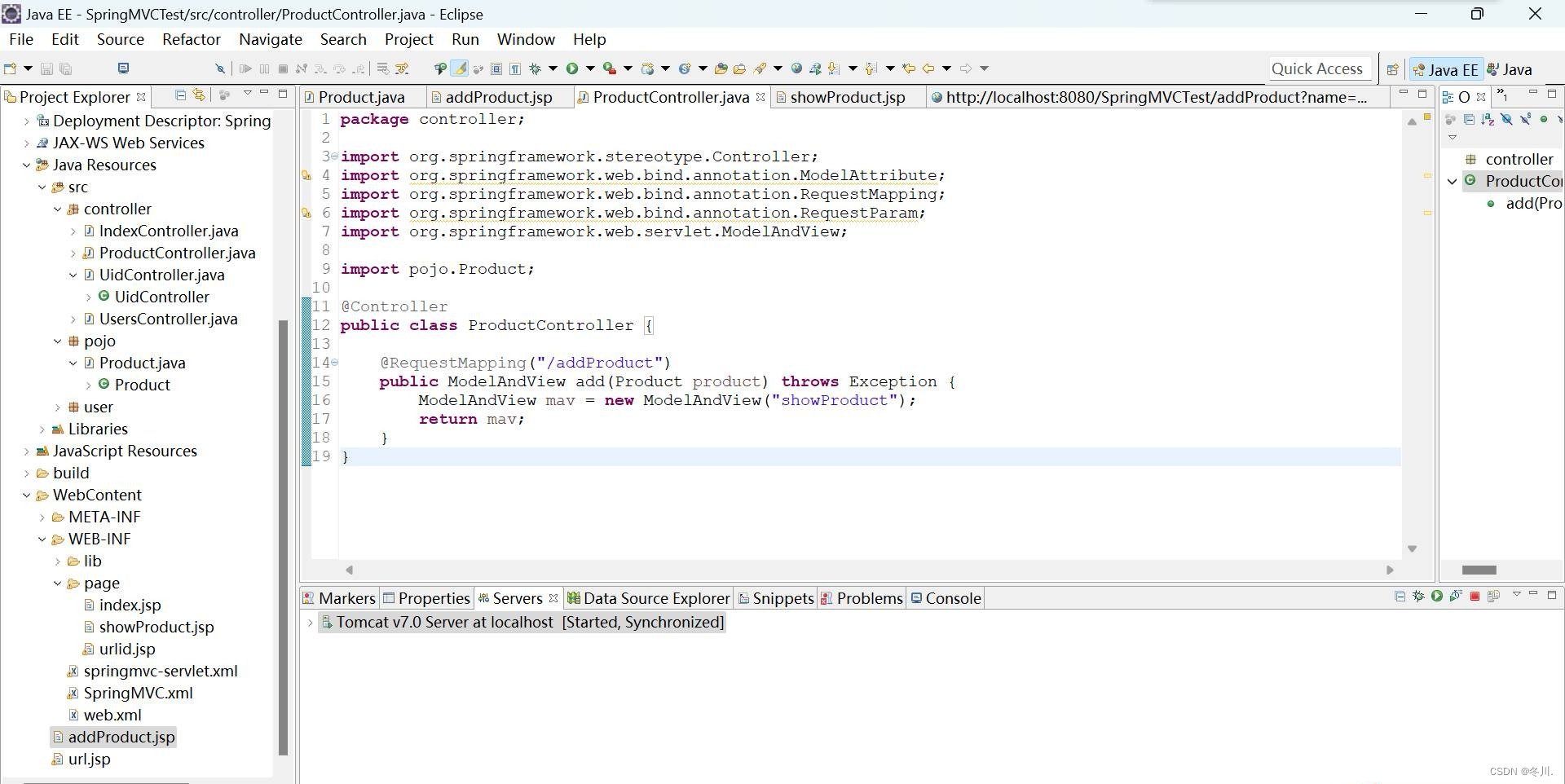The height and width of the screenshot is (784, 1565).
Task: Click the Toggle Mark Occurrences highlighter icon
Action: pos(460,68)
